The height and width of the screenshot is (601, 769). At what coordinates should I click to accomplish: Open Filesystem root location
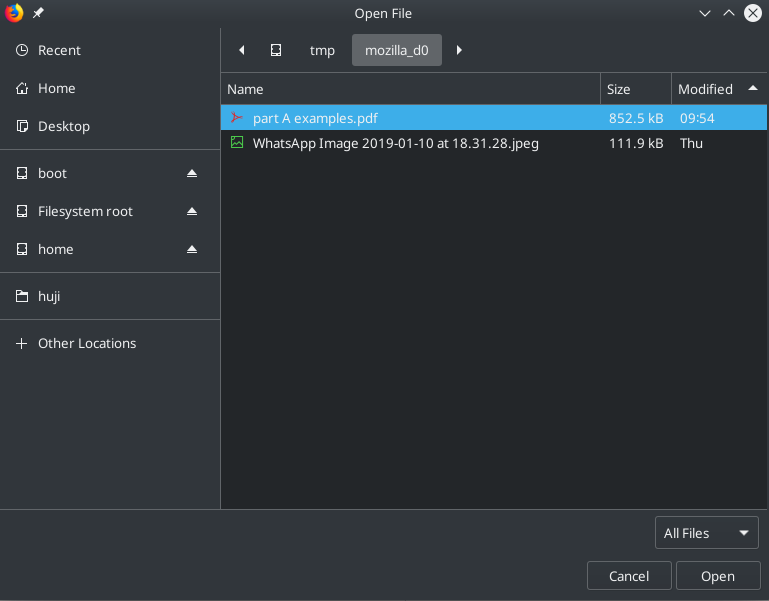click(110, 211)
